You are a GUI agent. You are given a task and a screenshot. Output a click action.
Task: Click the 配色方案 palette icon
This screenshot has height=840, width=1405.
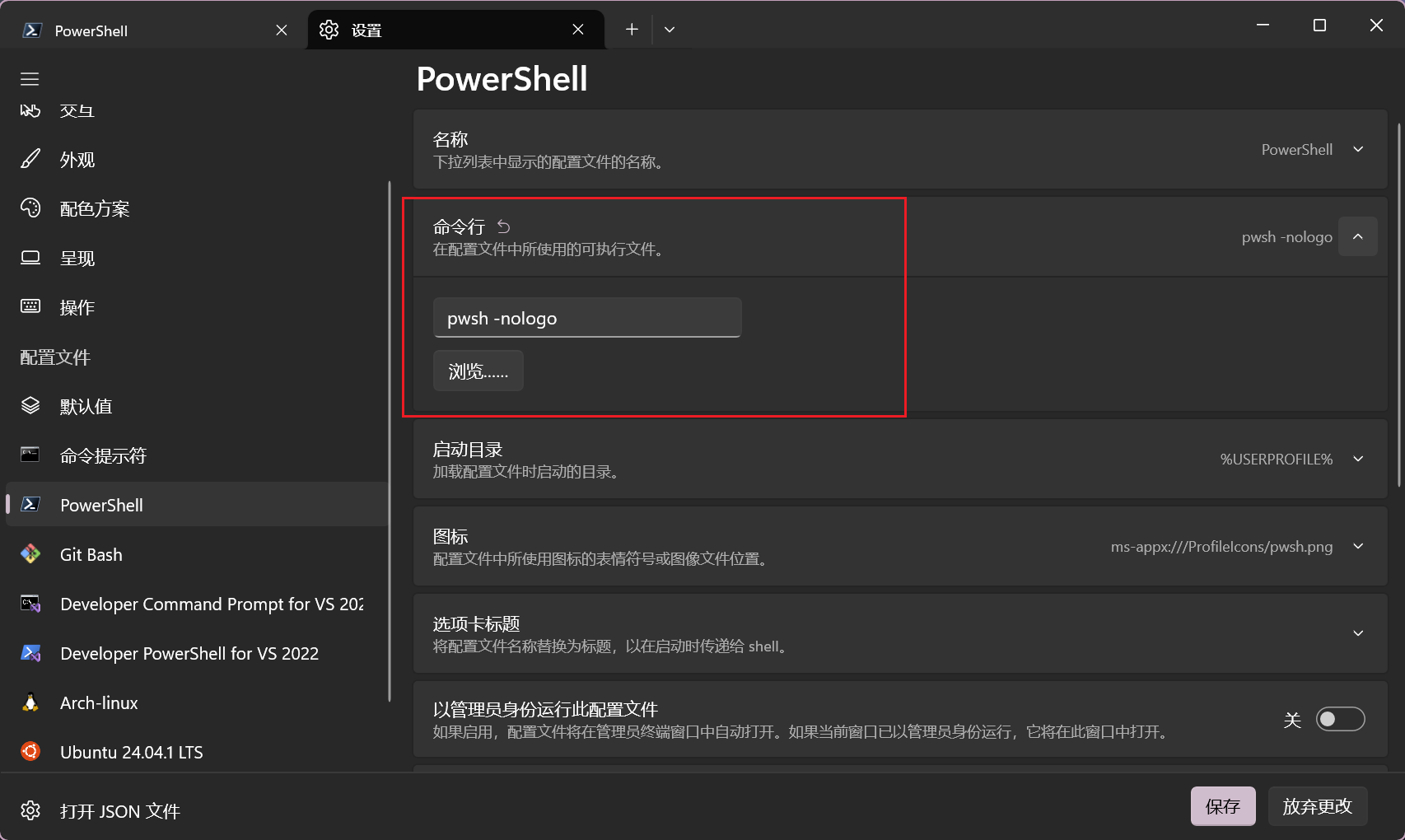click(x=30, y=208)
